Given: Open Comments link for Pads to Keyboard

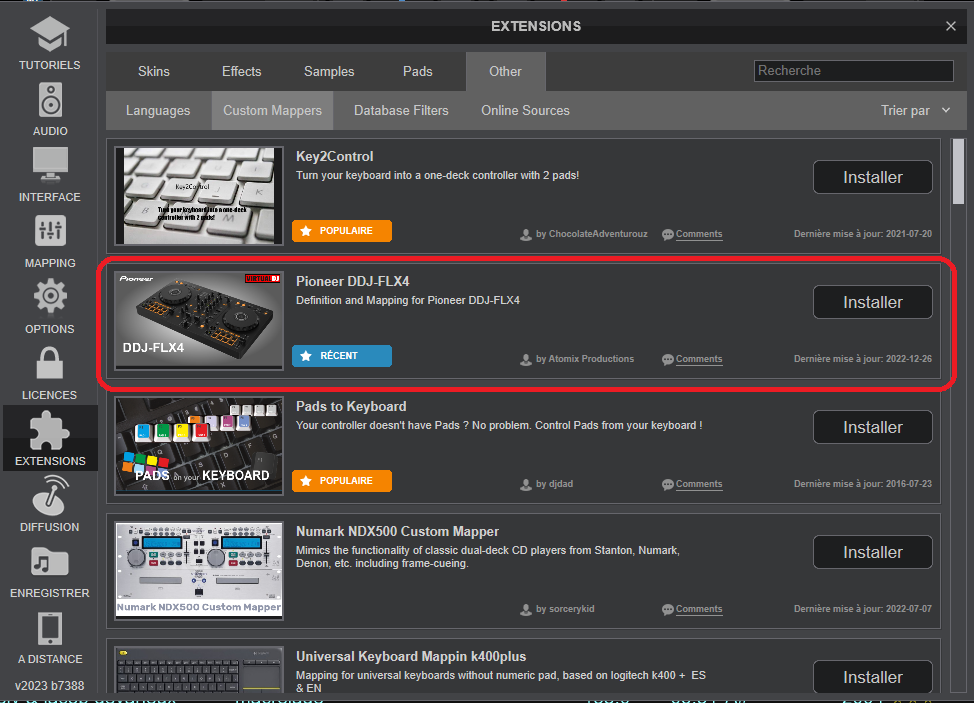Looking at the screenshot, I should (x=699, y=484).
